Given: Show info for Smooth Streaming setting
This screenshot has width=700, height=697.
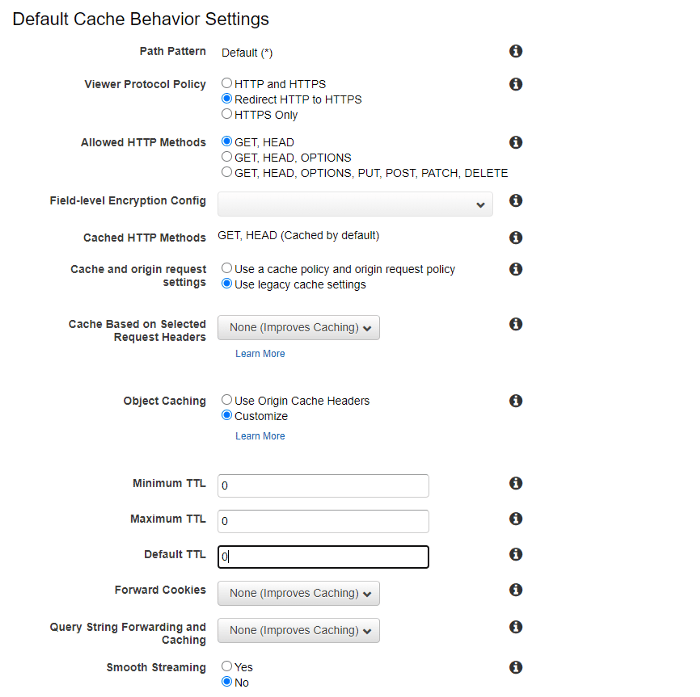Looking at the screenshot, I should click(516, 667).
